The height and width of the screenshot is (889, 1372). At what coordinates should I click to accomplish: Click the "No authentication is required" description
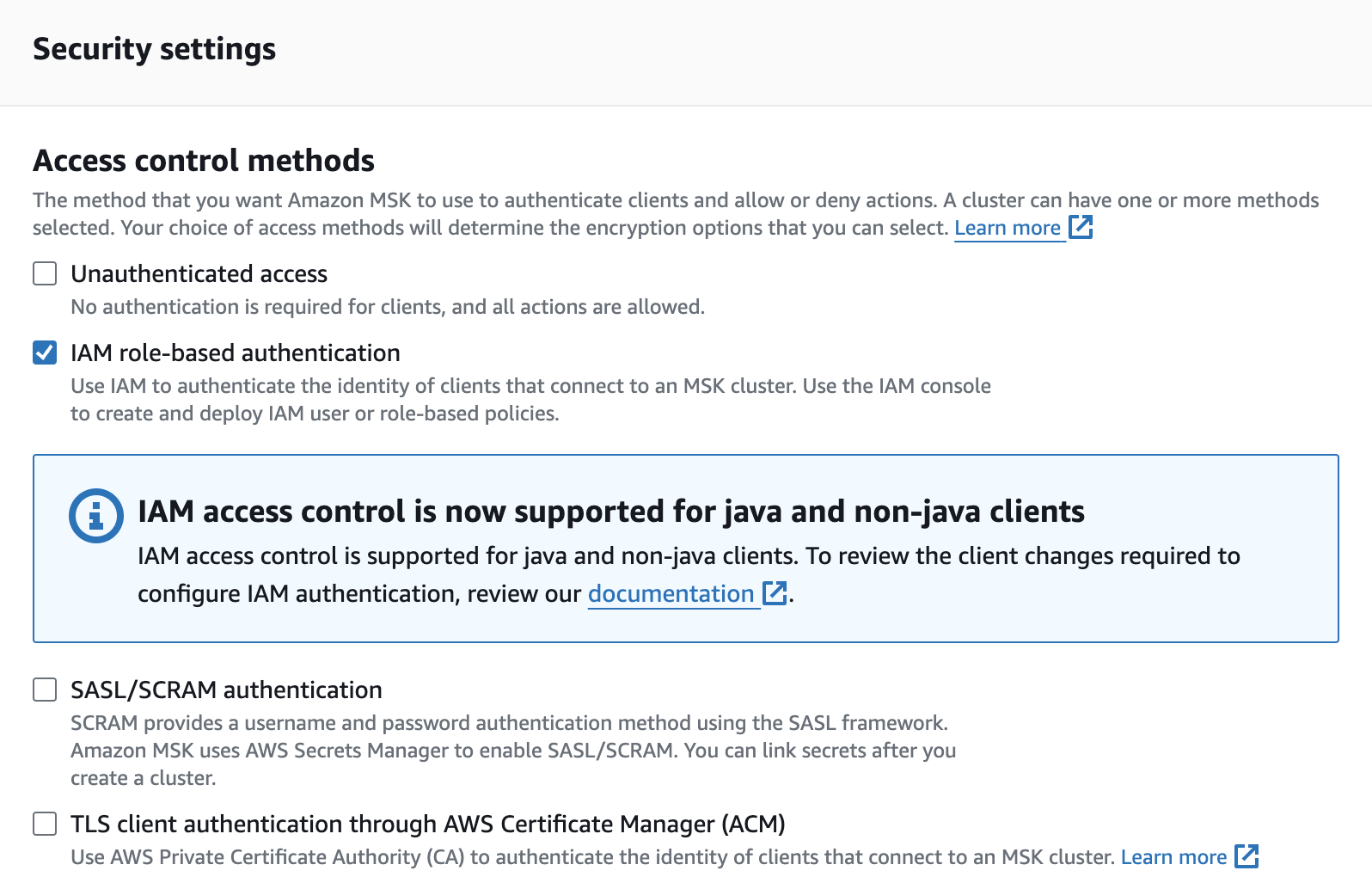point(387,307)
